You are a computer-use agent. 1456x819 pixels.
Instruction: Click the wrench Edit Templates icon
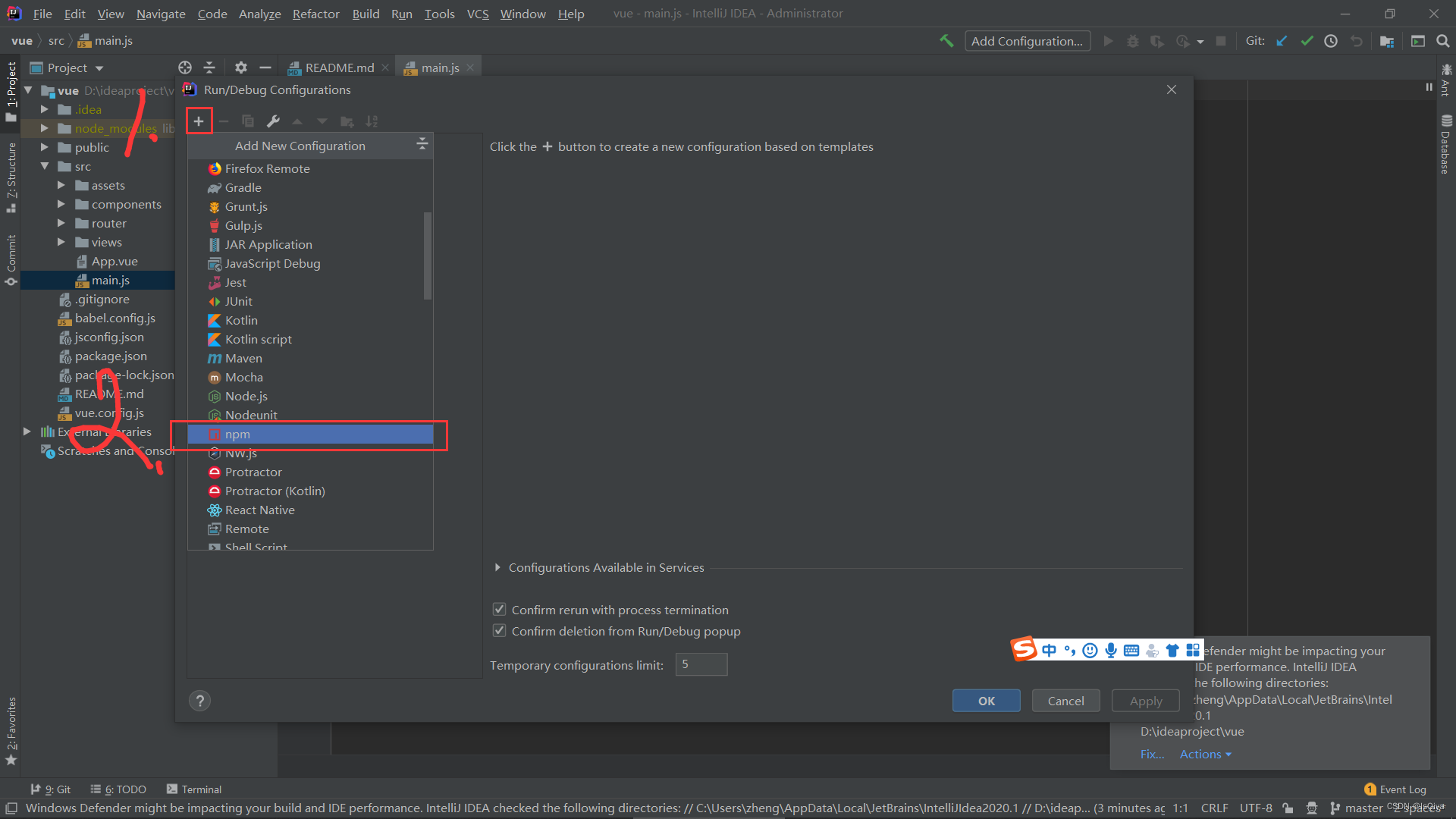pos(273,121)
